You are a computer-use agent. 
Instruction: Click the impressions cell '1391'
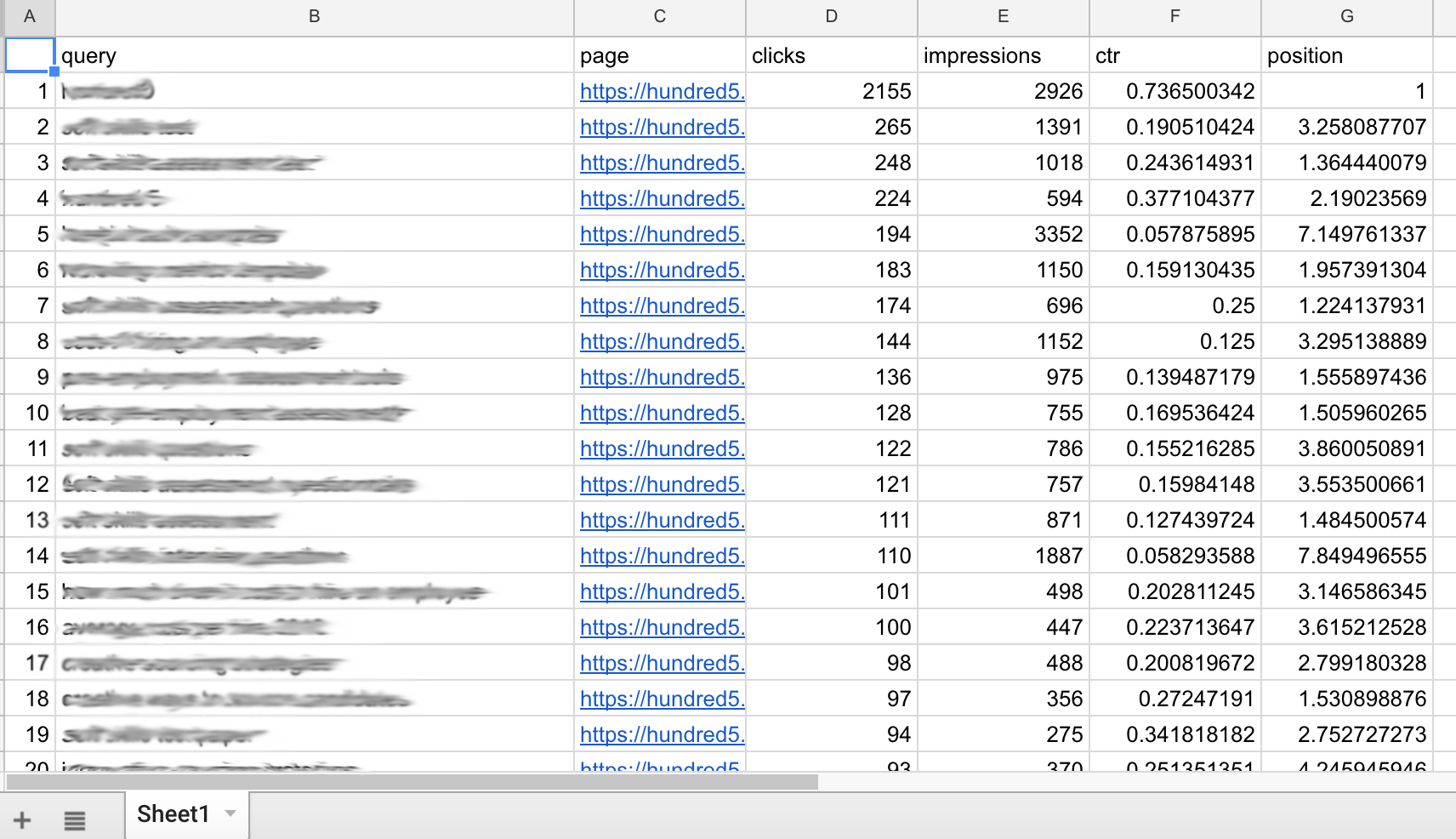tap(1004, 127)
